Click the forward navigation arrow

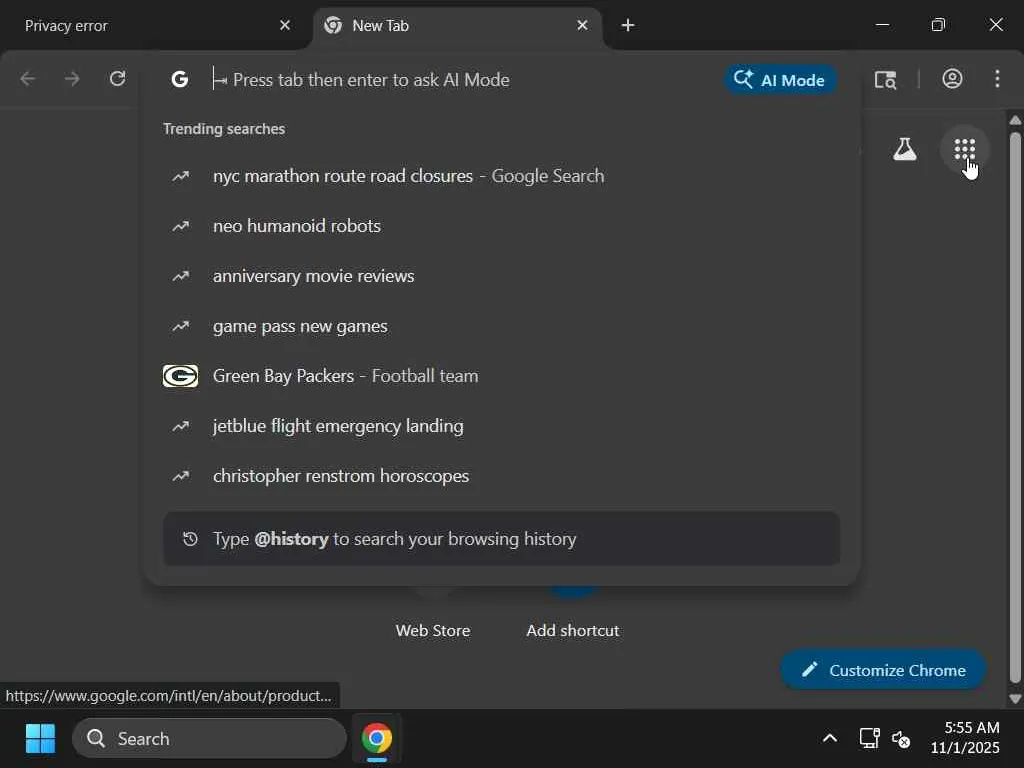(72, 79)
